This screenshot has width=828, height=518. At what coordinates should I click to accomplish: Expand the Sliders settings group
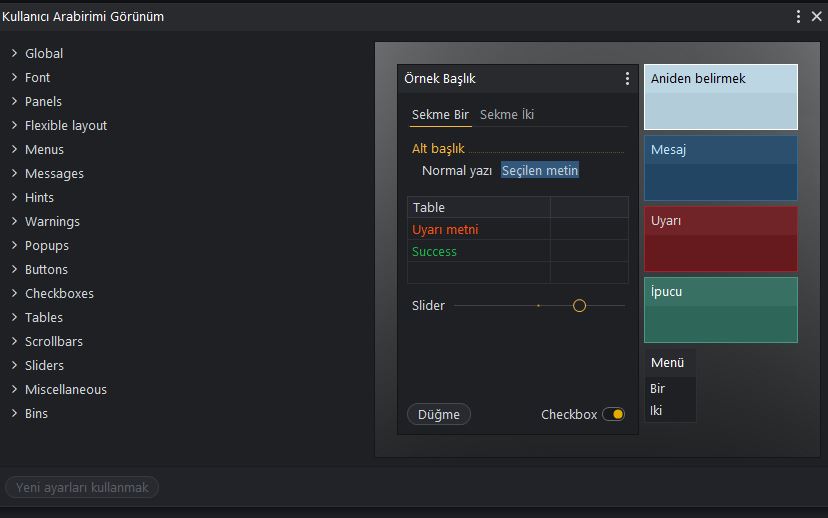point(14,365)
